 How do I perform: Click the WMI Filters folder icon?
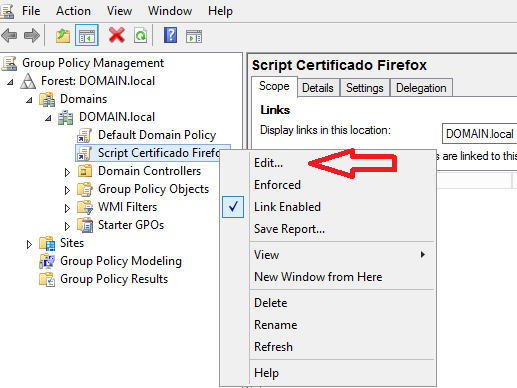pos(85,207)
